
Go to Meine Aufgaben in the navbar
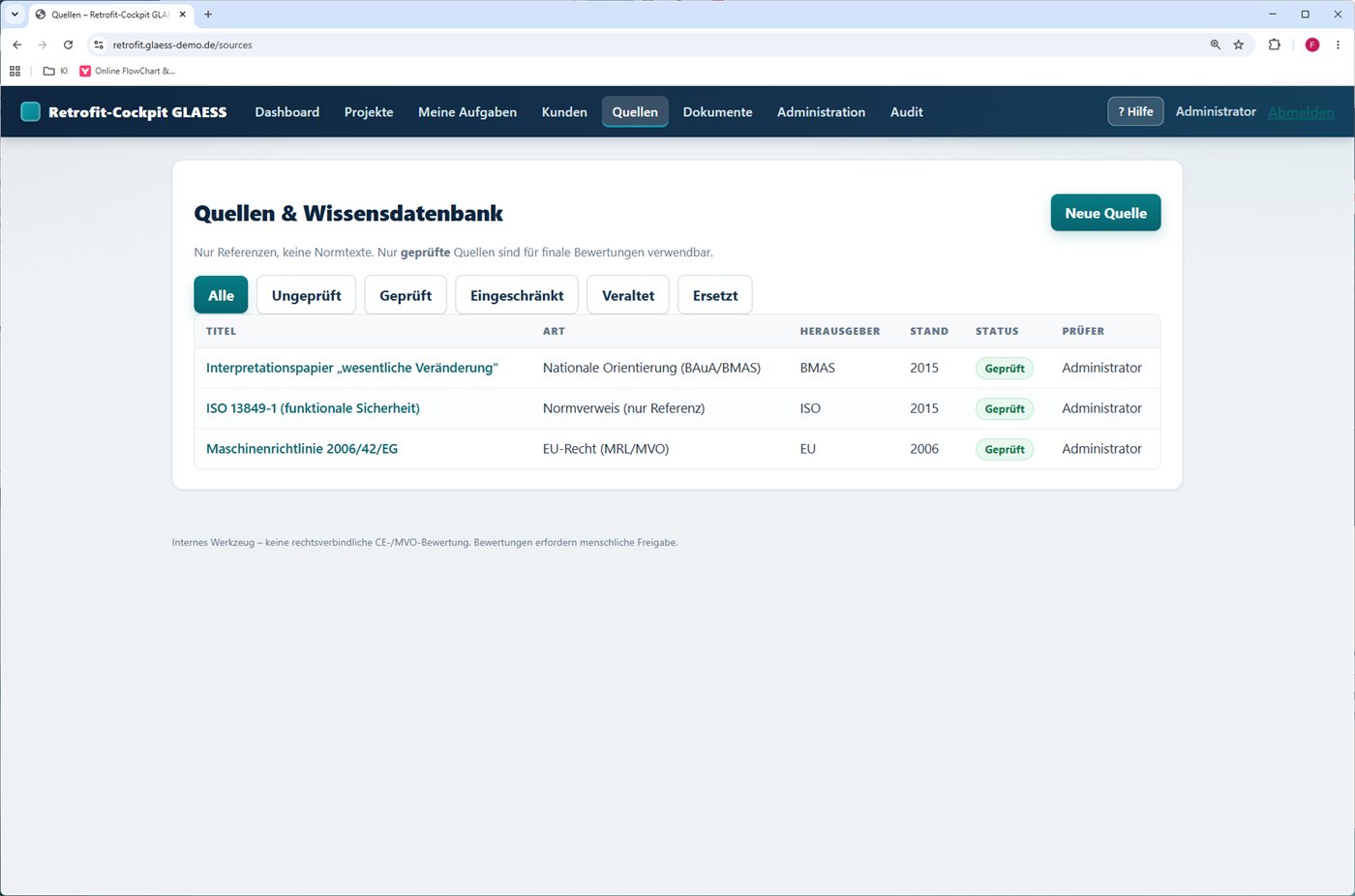[467, 112]
